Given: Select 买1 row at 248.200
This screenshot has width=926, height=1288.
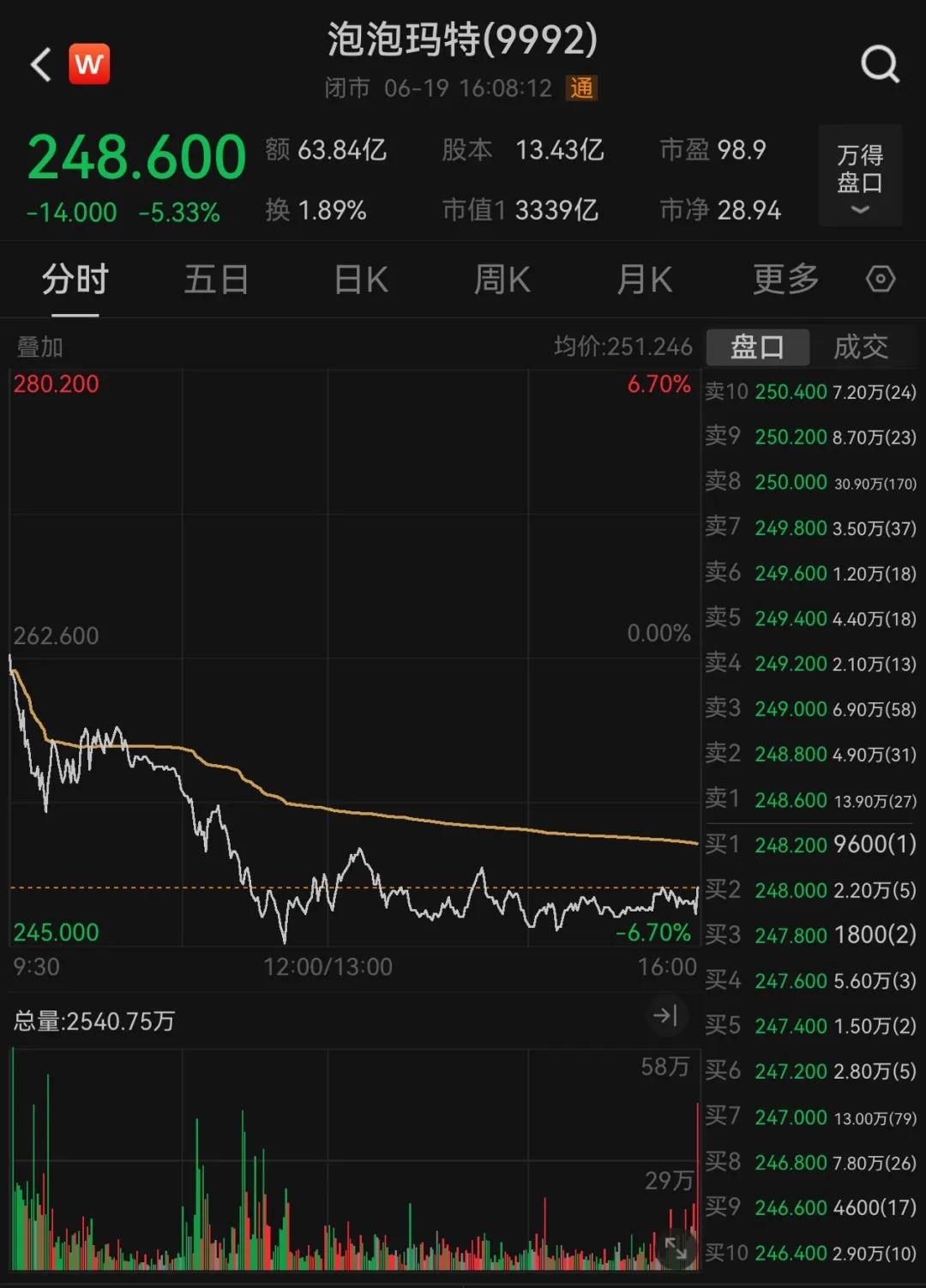Looking at the screenshot, I should pyautogui.click(x=810, y=845).
